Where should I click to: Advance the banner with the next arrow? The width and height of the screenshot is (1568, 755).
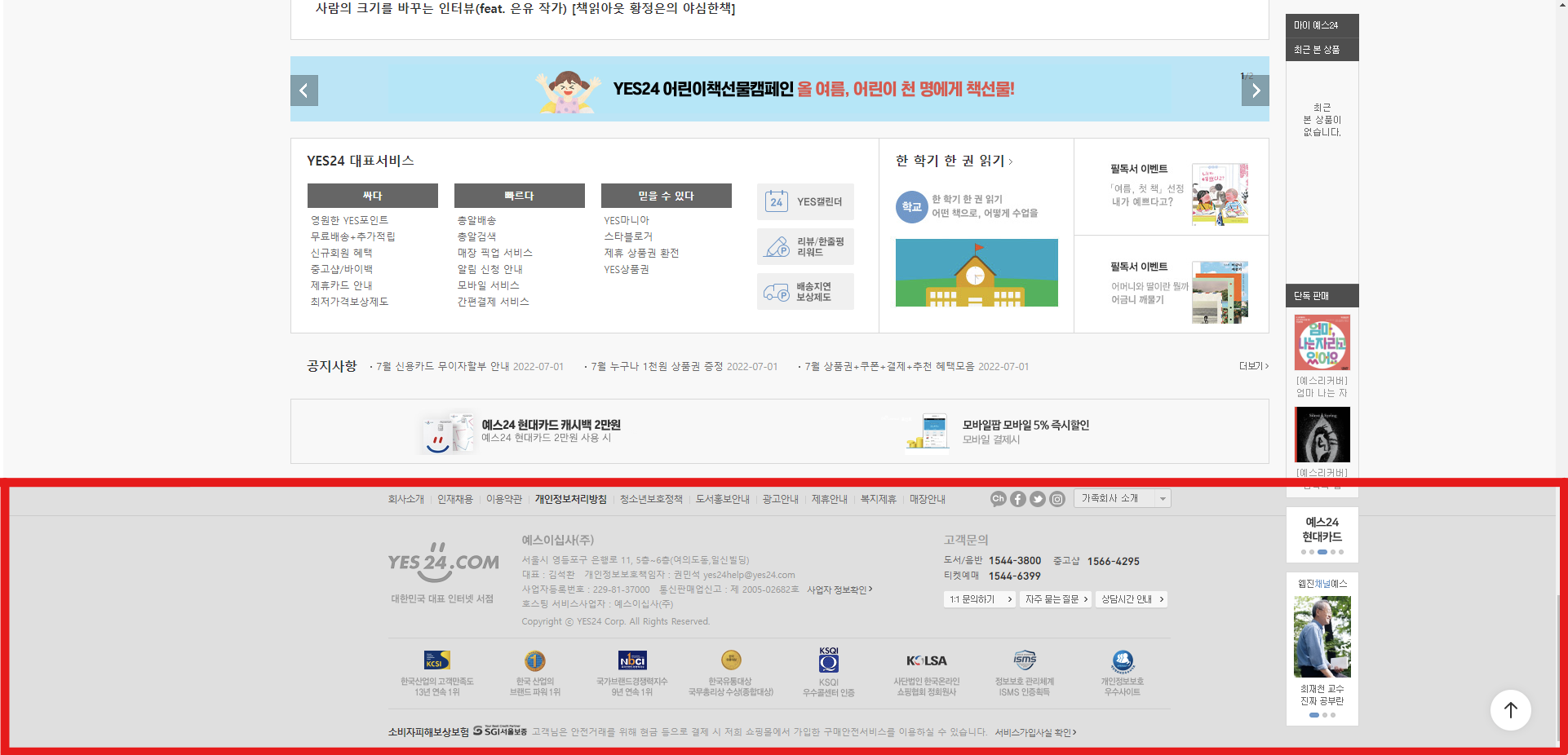tap(1256, 91)
